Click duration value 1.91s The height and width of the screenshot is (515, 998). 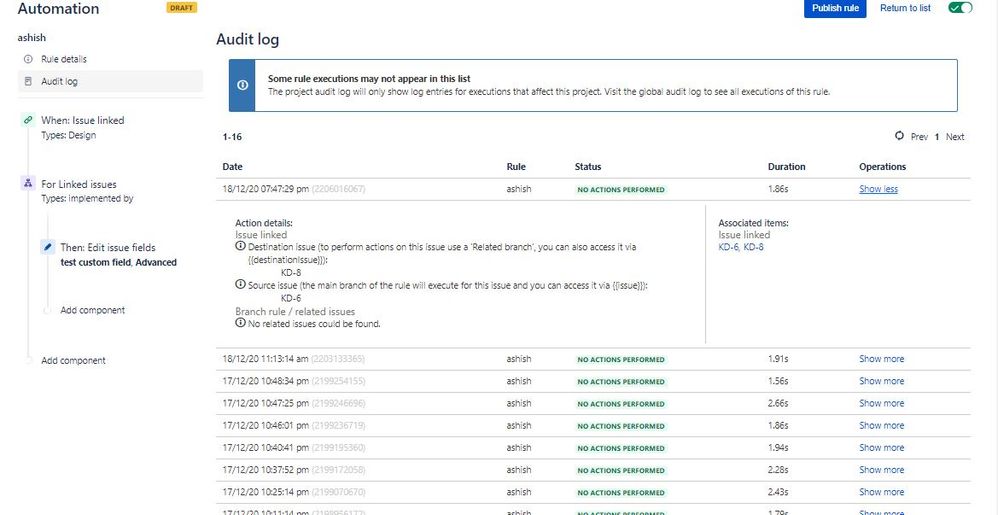[x=778, y=359]
